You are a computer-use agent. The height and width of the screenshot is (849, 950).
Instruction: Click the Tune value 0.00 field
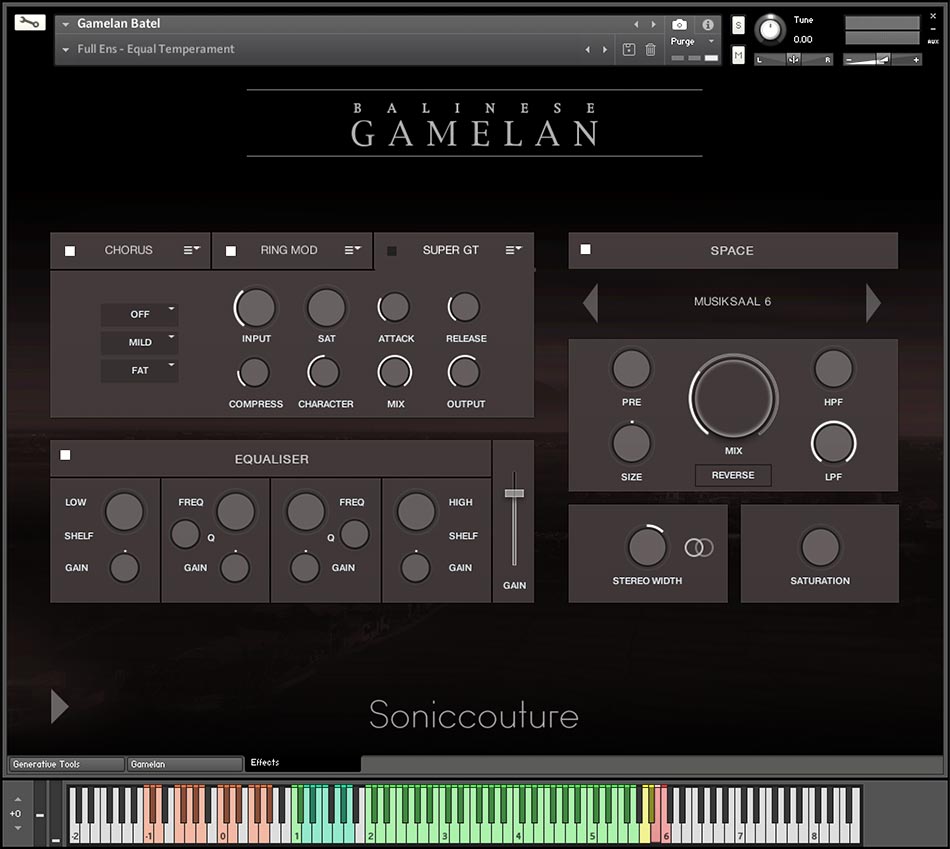tap(803, 39)
